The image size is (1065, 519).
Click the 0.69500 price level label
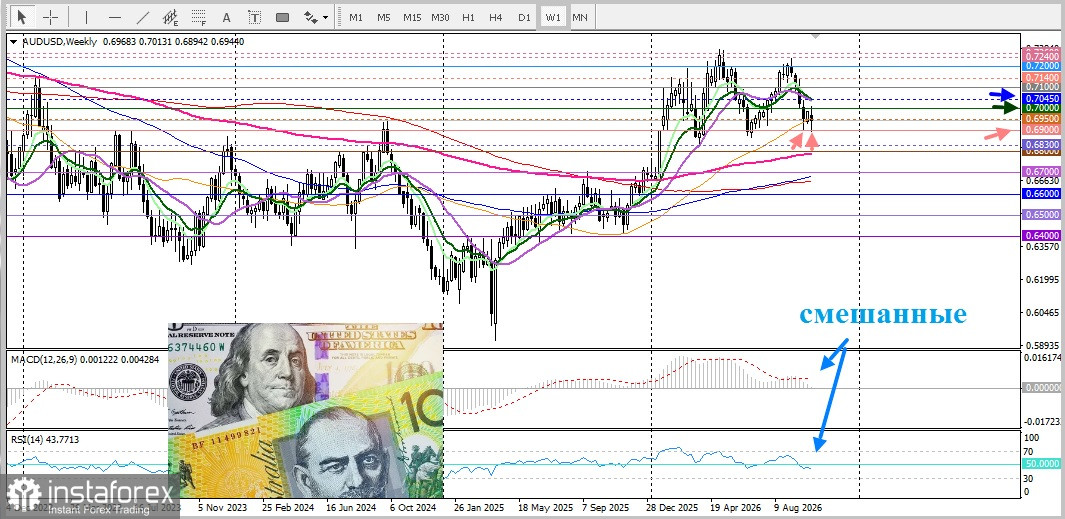[x=1041, y=118]
